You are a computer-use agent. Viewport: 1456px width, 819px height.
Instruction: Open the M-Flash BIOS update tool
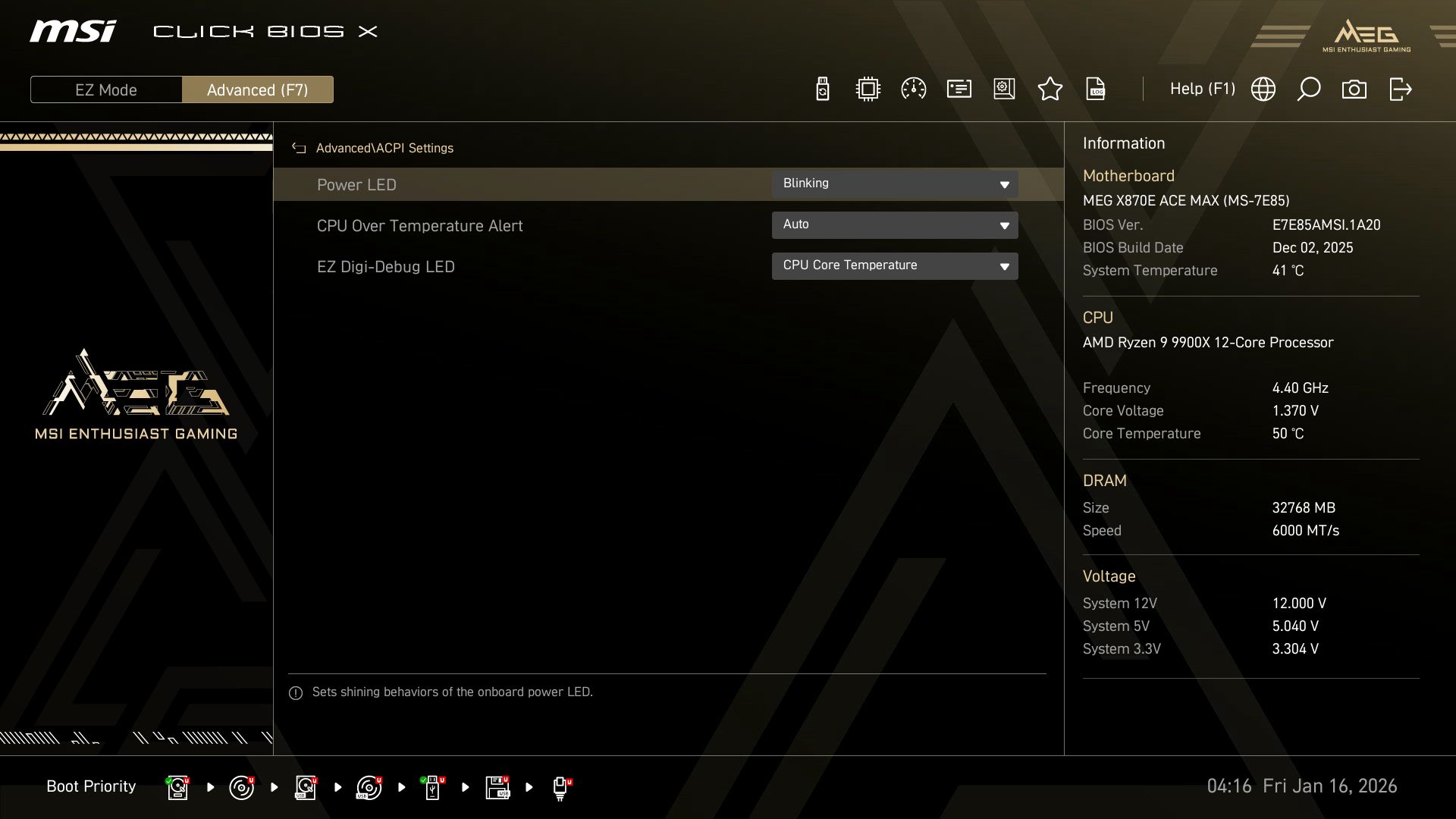[821, 89]
